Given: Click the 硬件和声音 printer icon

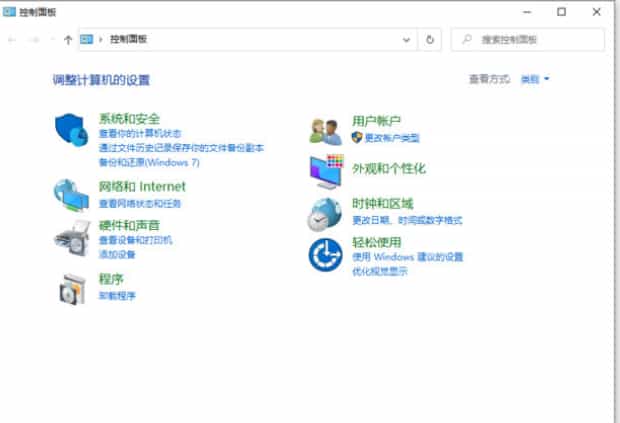Looking at the screenshot, I should [72, 238].
